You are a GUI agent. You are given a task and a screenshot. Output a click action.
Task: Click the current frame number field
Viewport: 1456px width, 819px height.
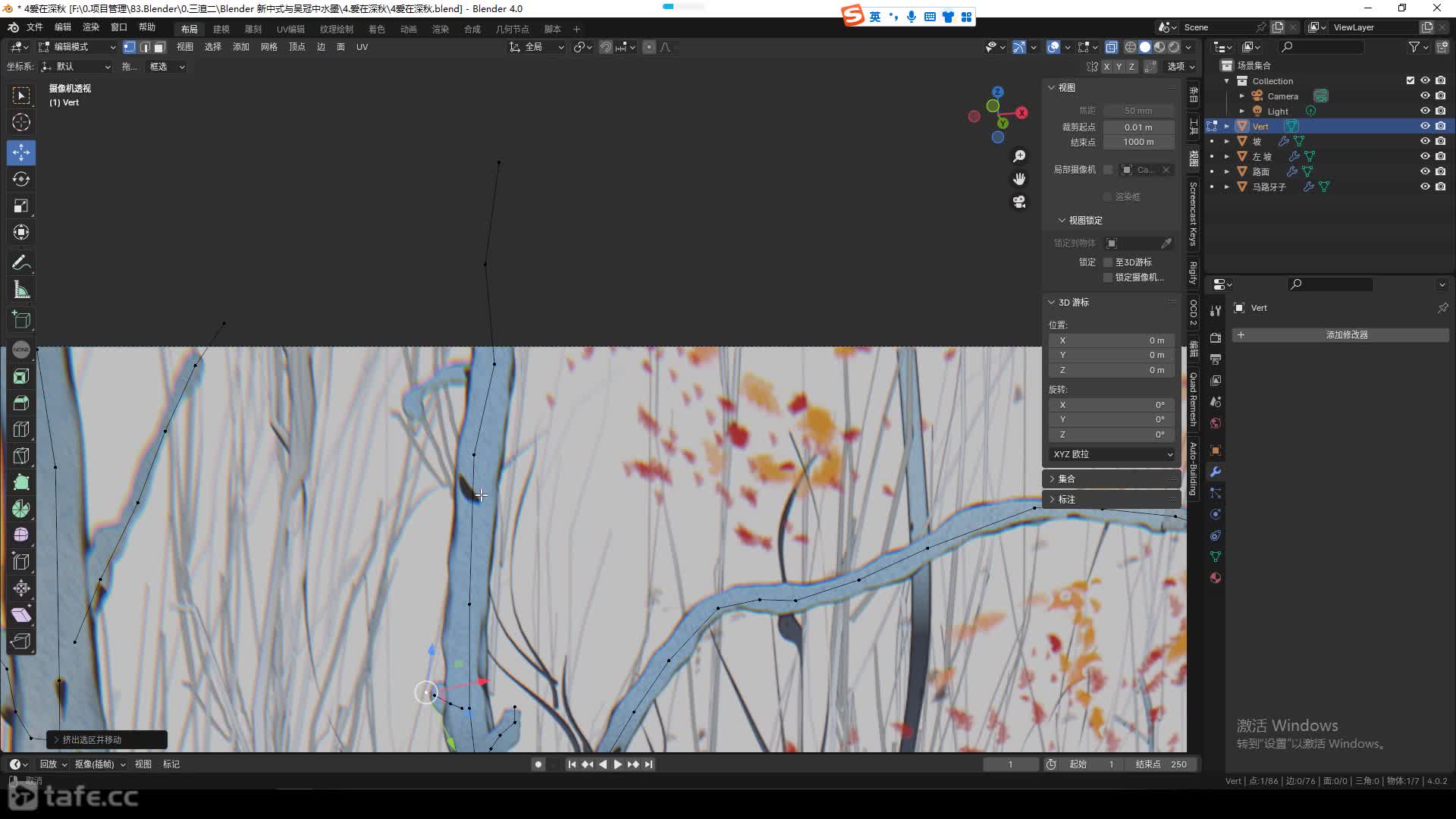[1011, 764]
